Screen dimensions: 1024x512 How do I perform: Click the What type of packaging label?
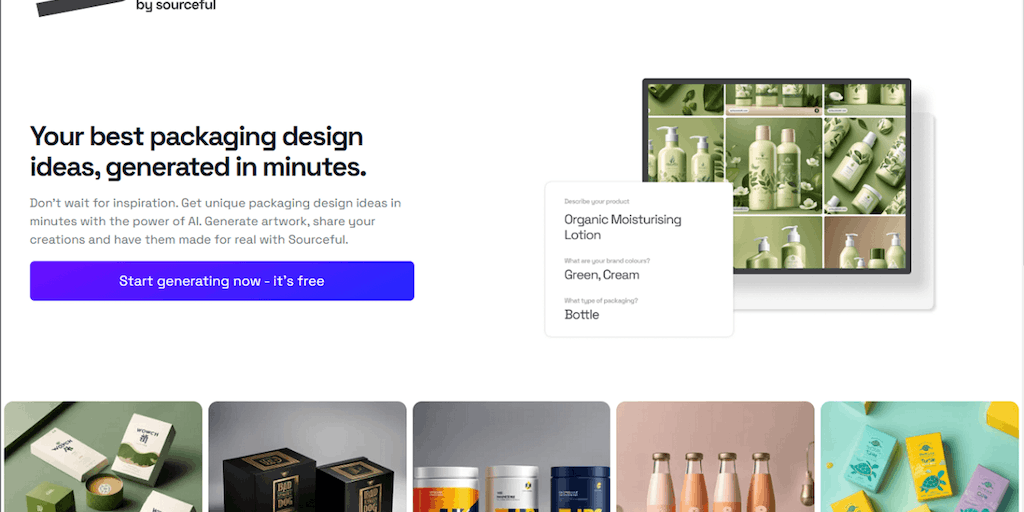[601, 300]
